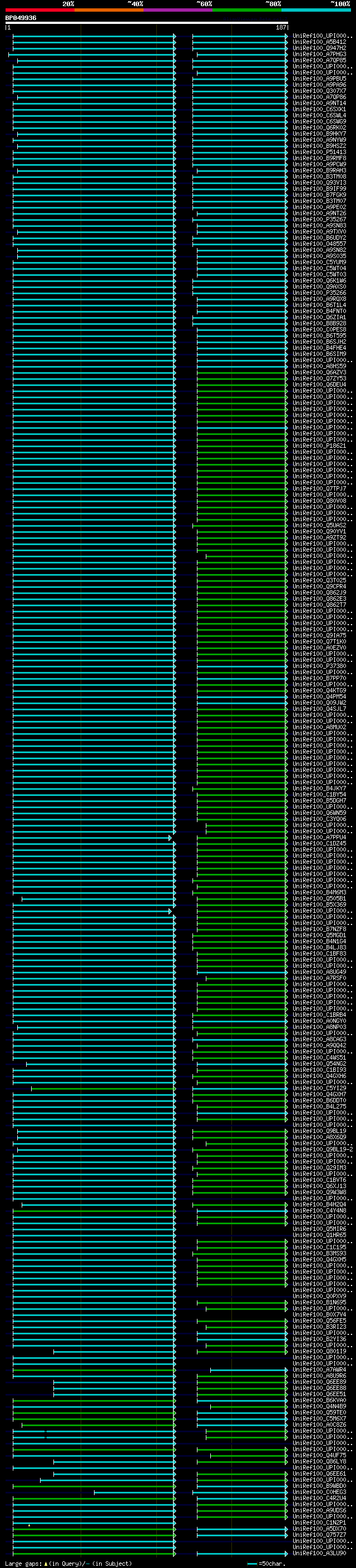
Task: Open hit UniRef100_A5B412
Action: pos(319,42)
